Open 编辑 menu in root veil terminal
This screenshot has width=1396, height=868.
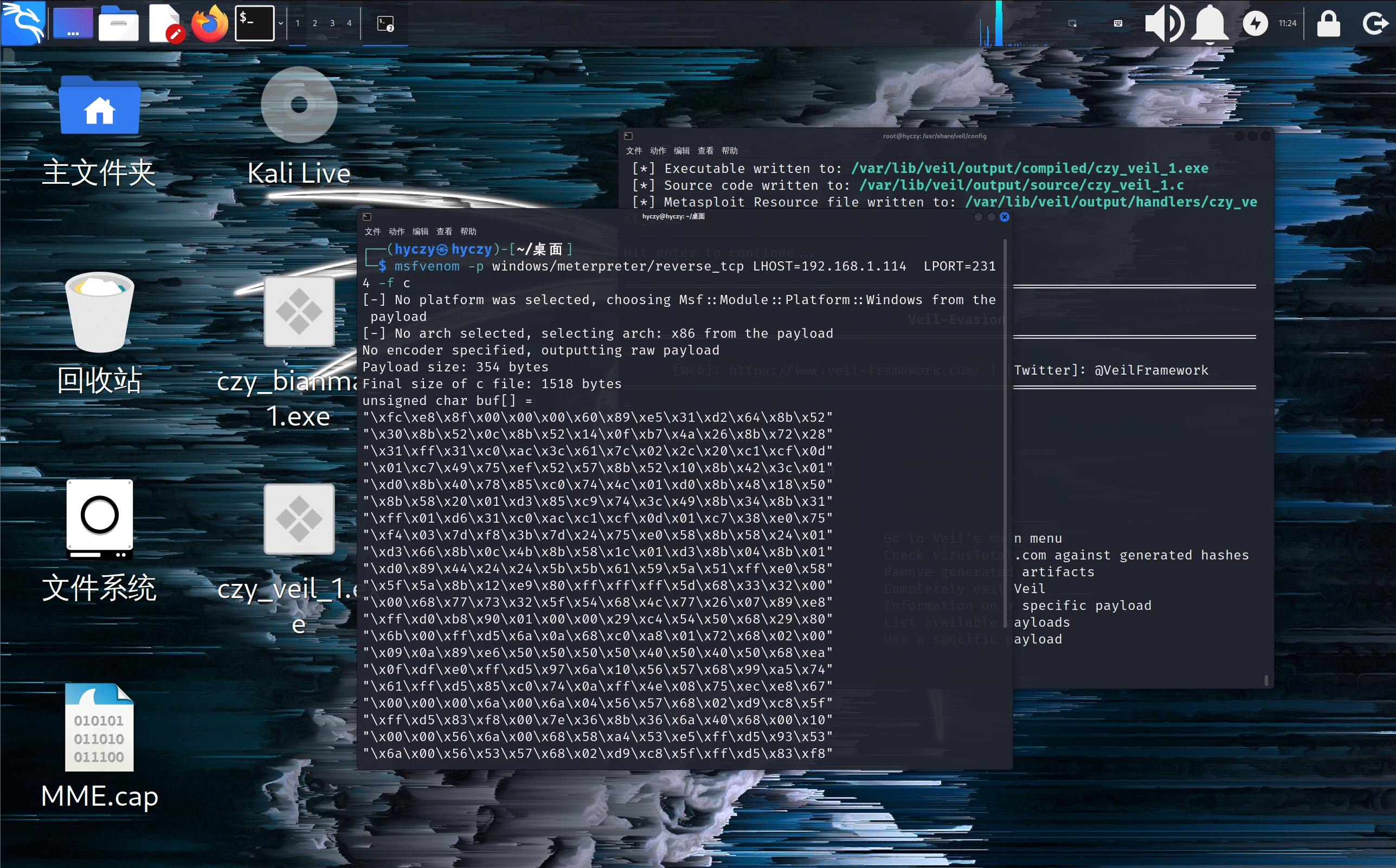pyautogui.click(x=682, y=150)
